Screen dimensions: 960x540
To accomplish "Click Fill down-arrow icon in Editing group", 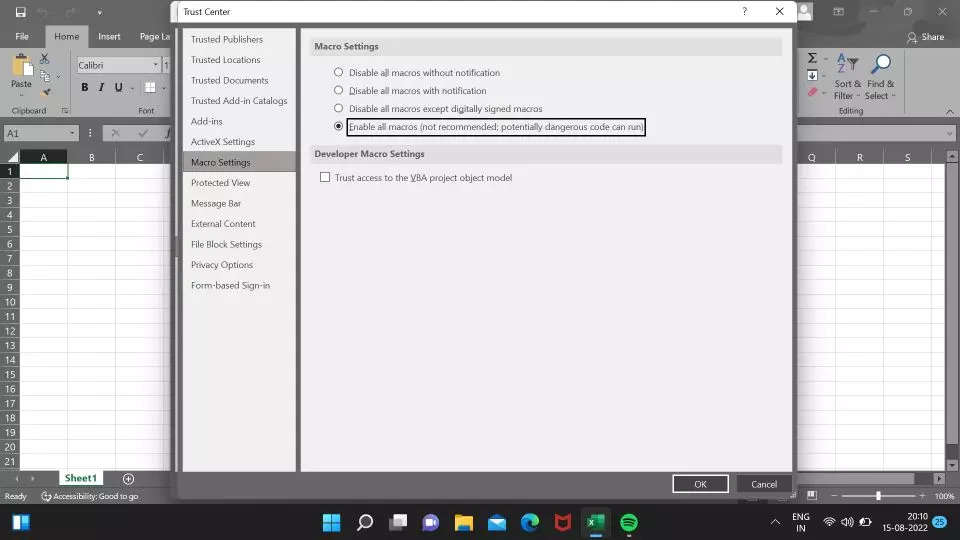I will click(812, 76).
